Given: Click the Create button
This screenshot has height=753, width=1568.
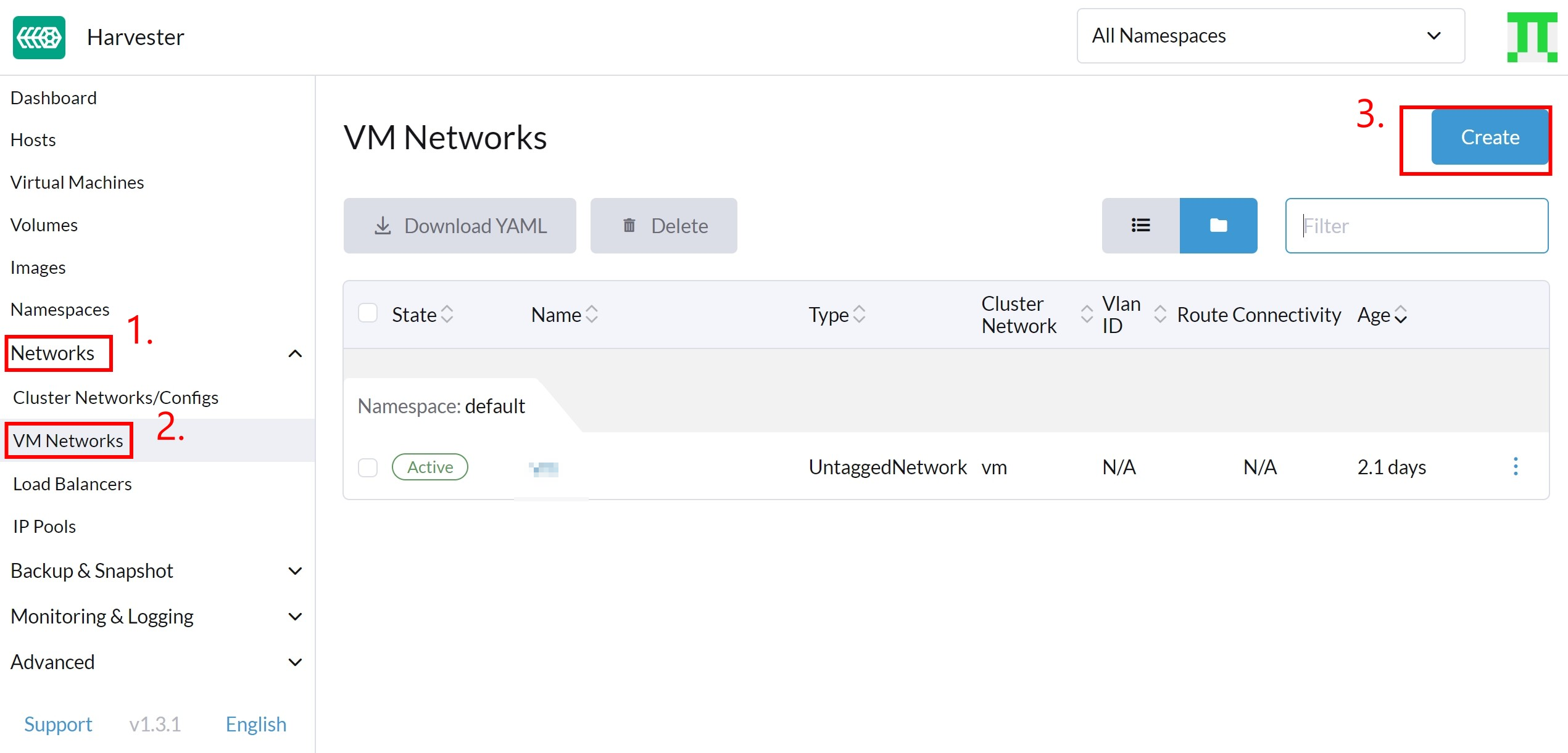Looking at the screenshot, I should 1490,137.
